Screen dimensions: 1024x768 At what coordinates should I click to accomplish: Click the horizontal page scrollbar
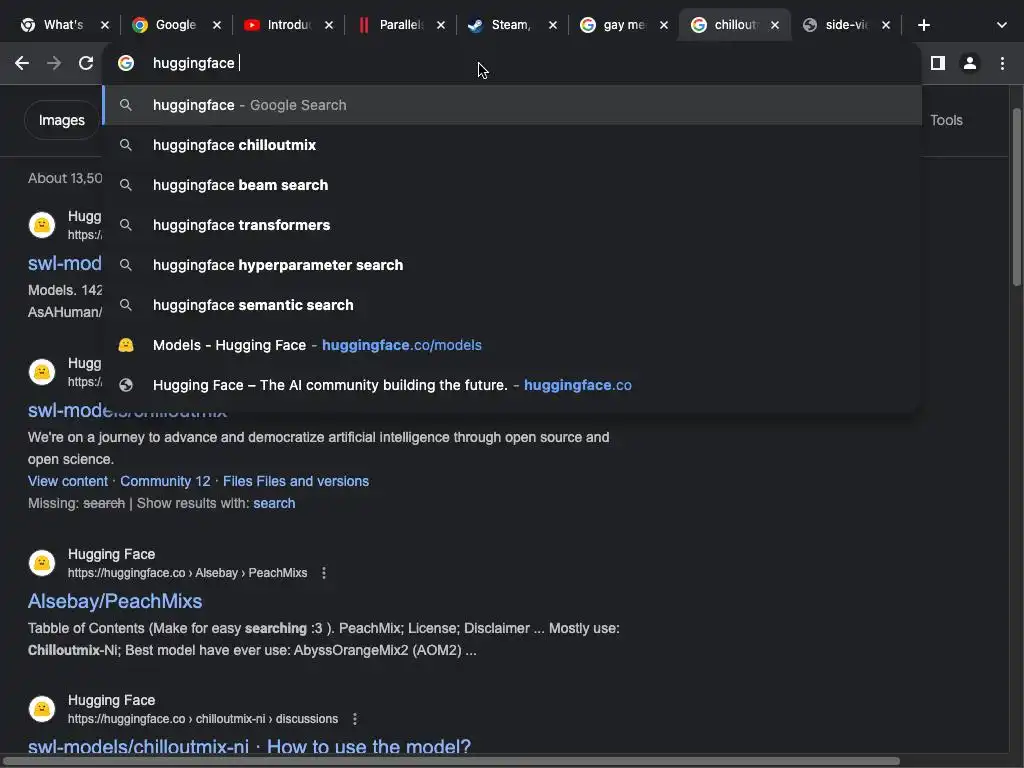click(451, 761)
